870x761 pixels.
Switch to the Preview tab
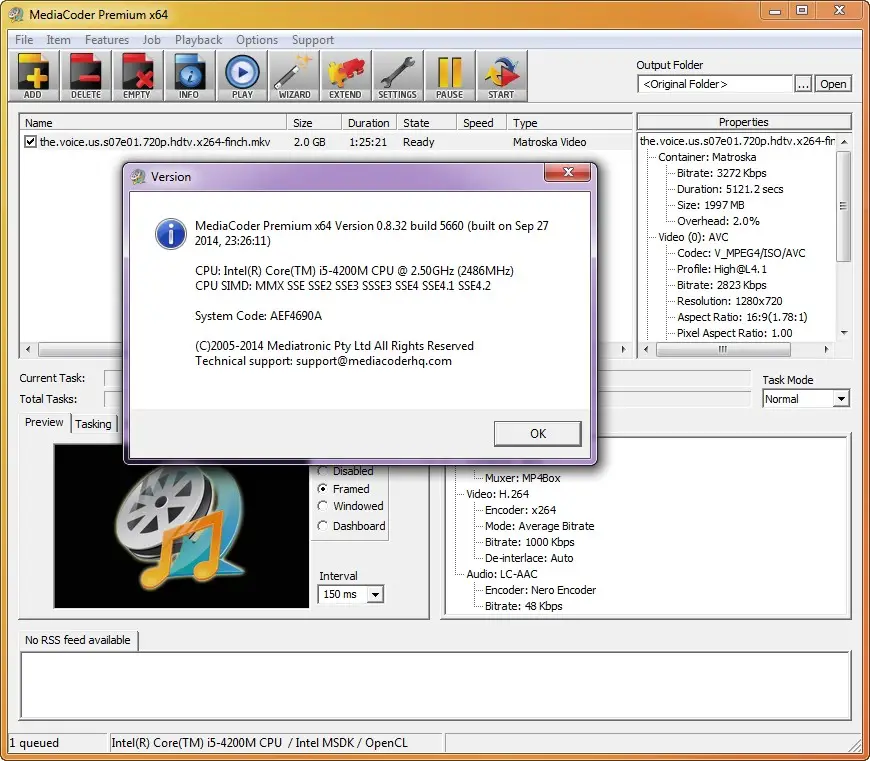click(44, 422)
